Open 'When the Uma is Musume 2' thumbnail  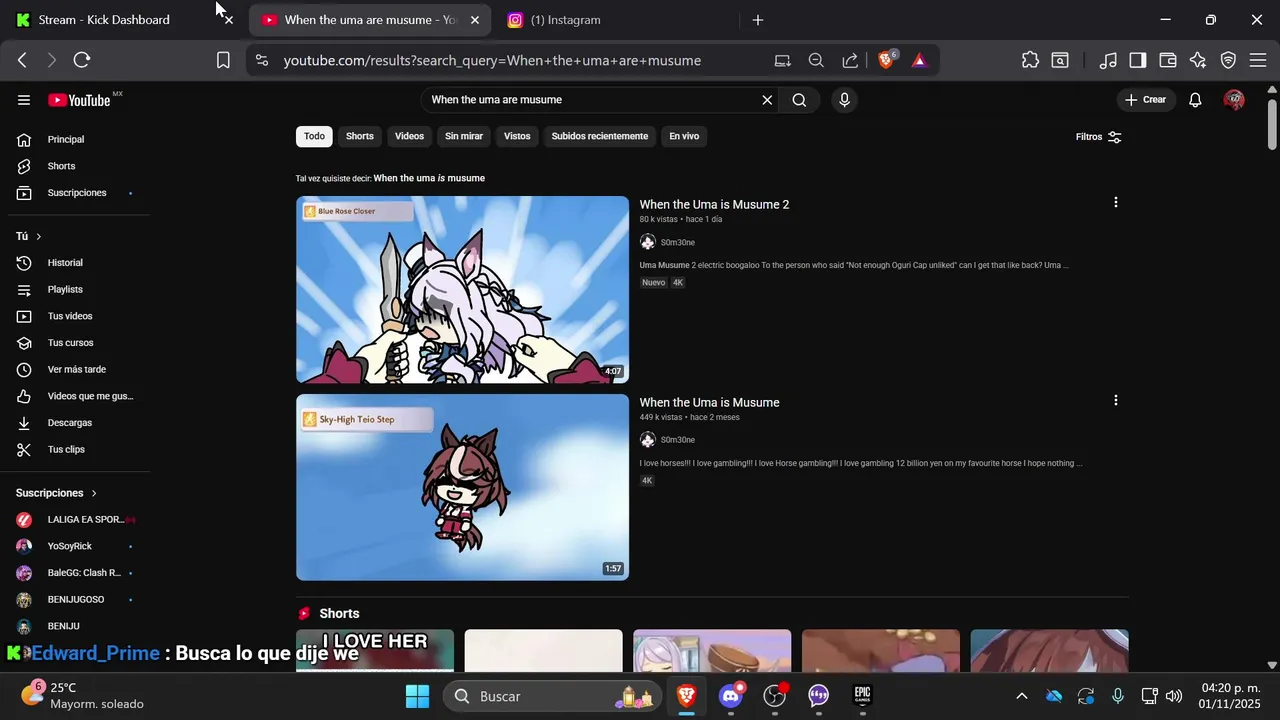click(x=462, y=289)
